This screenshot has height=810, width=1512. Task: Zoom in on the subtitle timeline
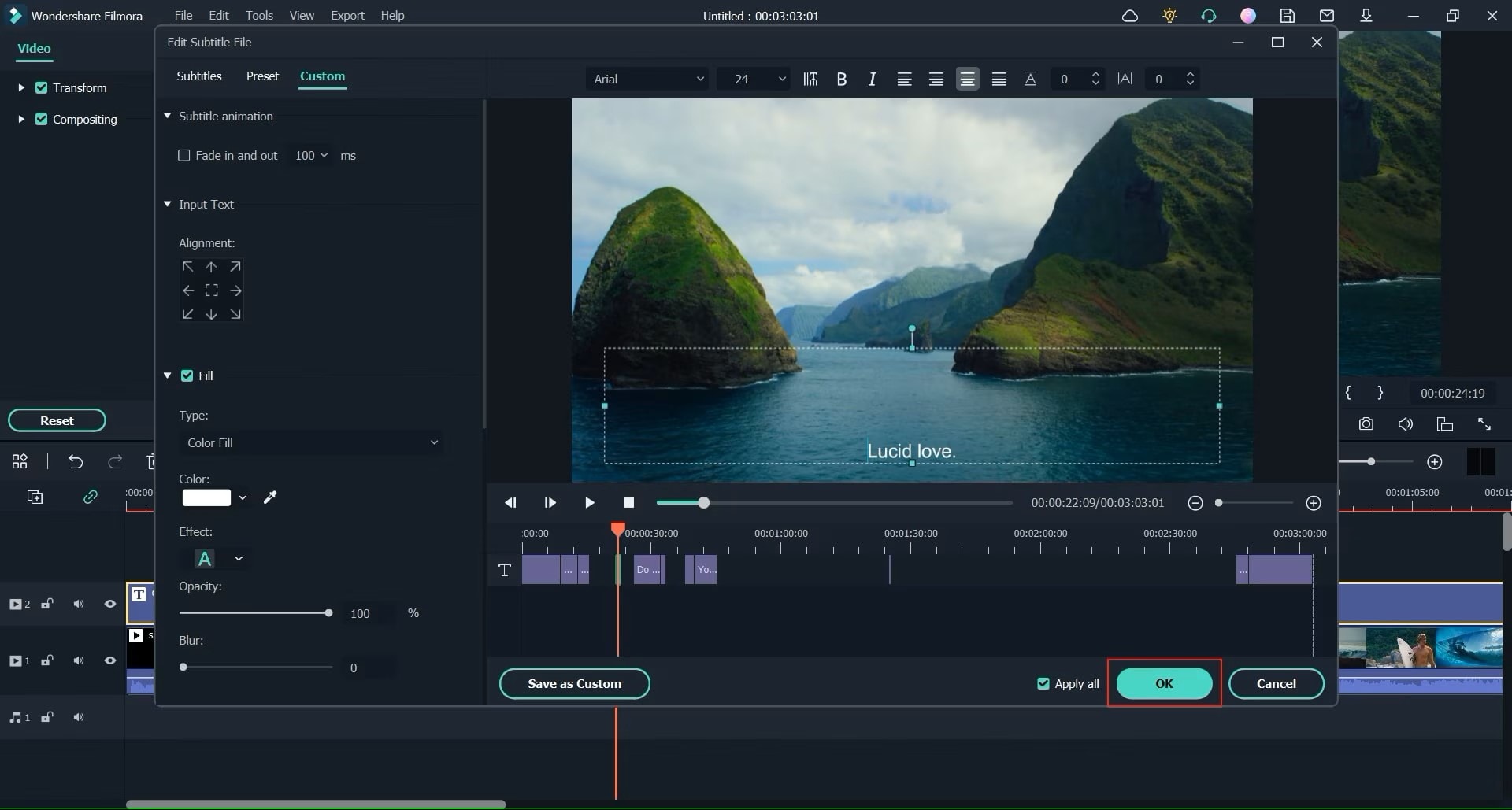(1313, 503)
